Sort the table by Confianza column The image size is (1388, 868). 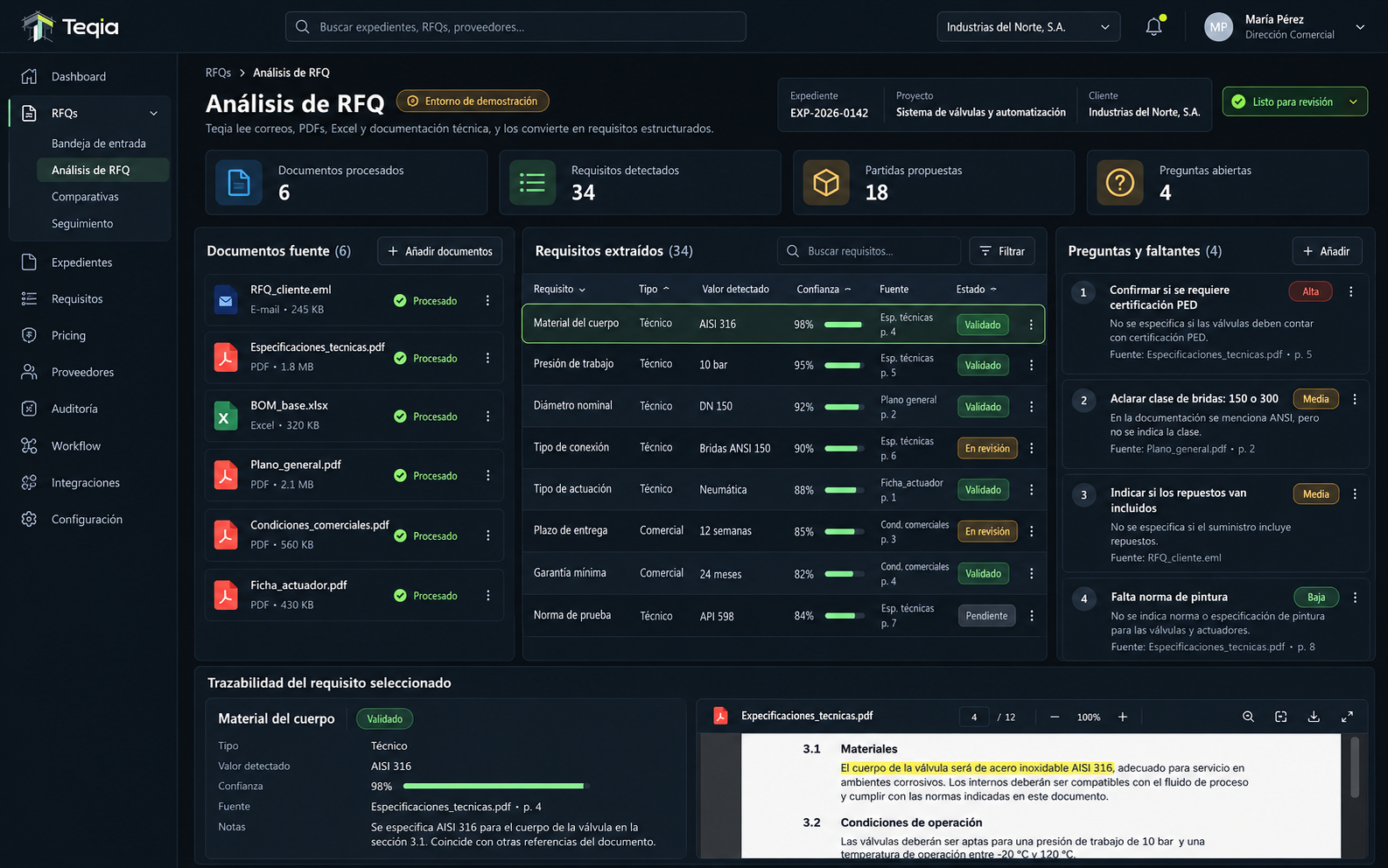coord(824,289)
